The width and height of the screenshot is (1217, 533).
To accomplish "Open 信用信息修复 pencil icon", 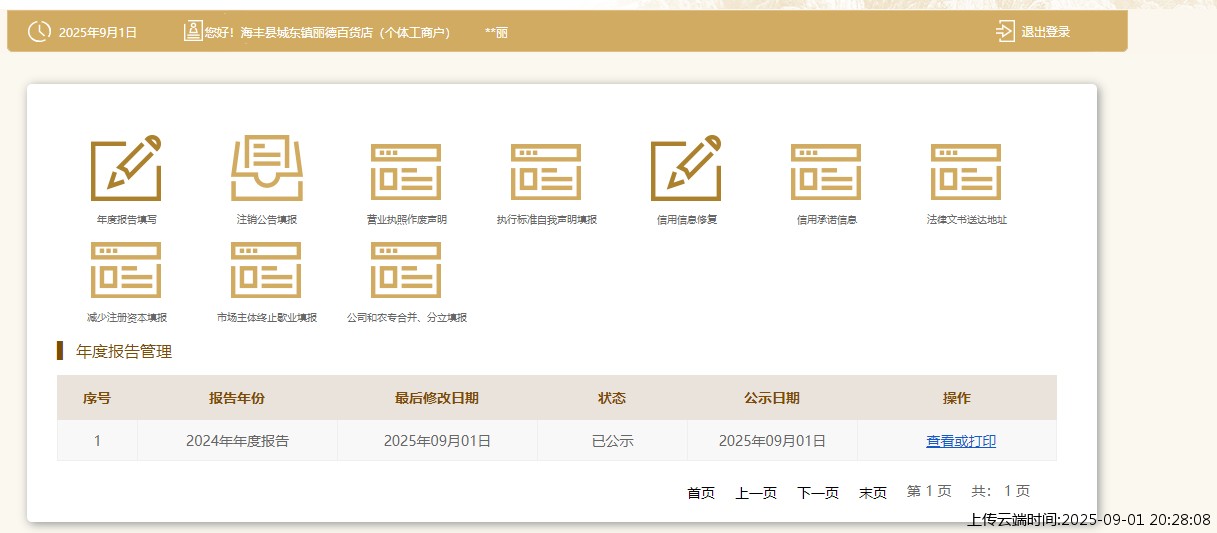I will 686,168.
